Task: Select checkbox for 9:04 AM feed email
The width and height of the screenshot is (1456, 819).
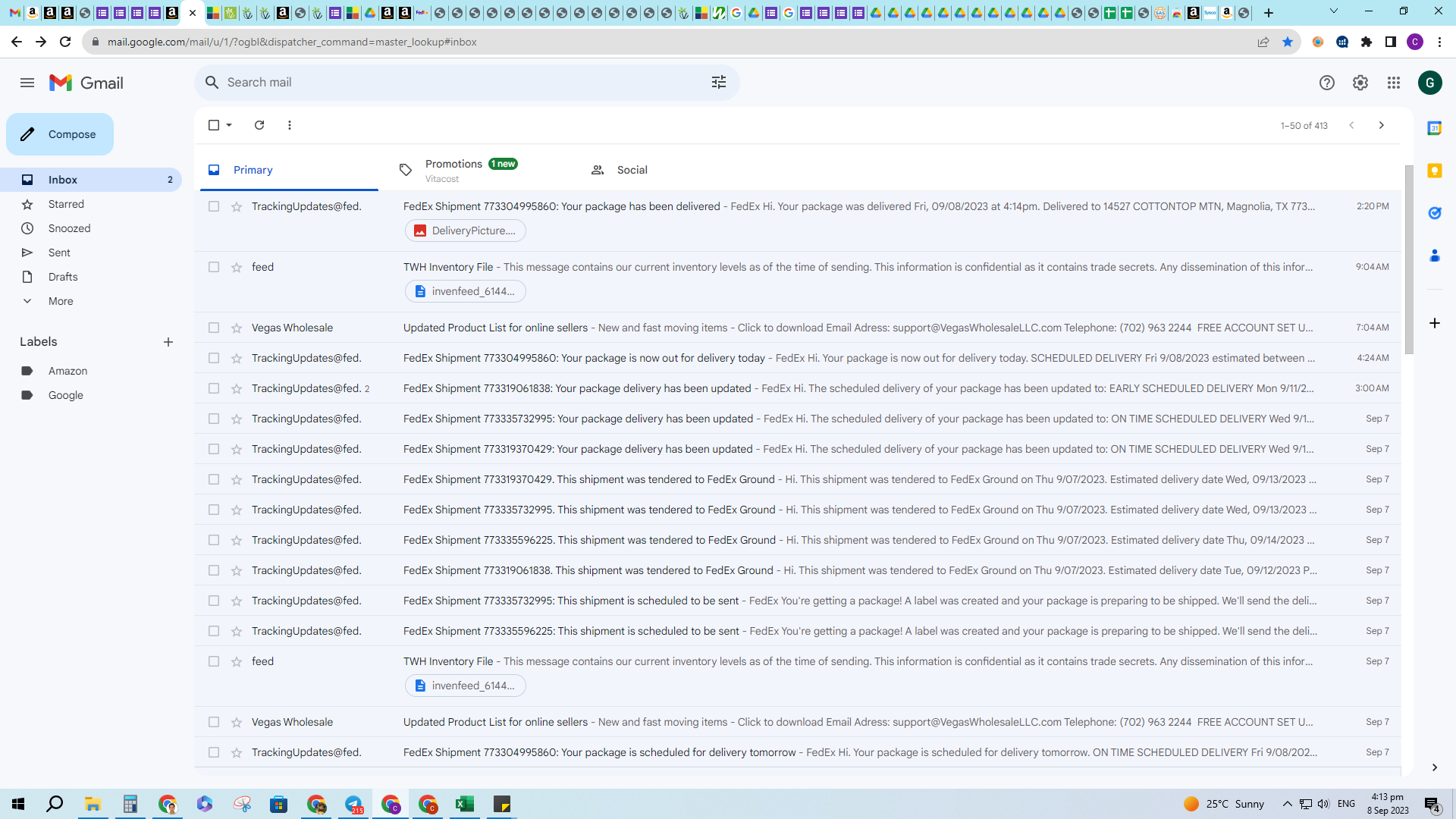Action: [x=214, y=267]
